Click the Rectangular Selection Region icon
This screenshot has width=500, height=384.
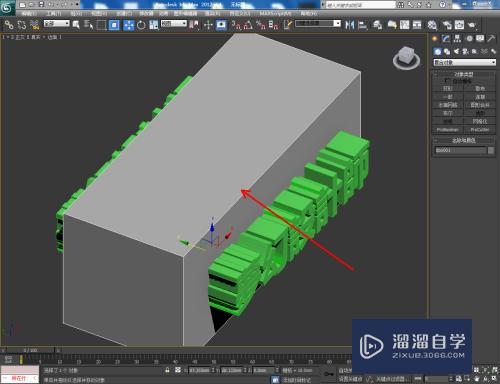click(x=101, y=25)
